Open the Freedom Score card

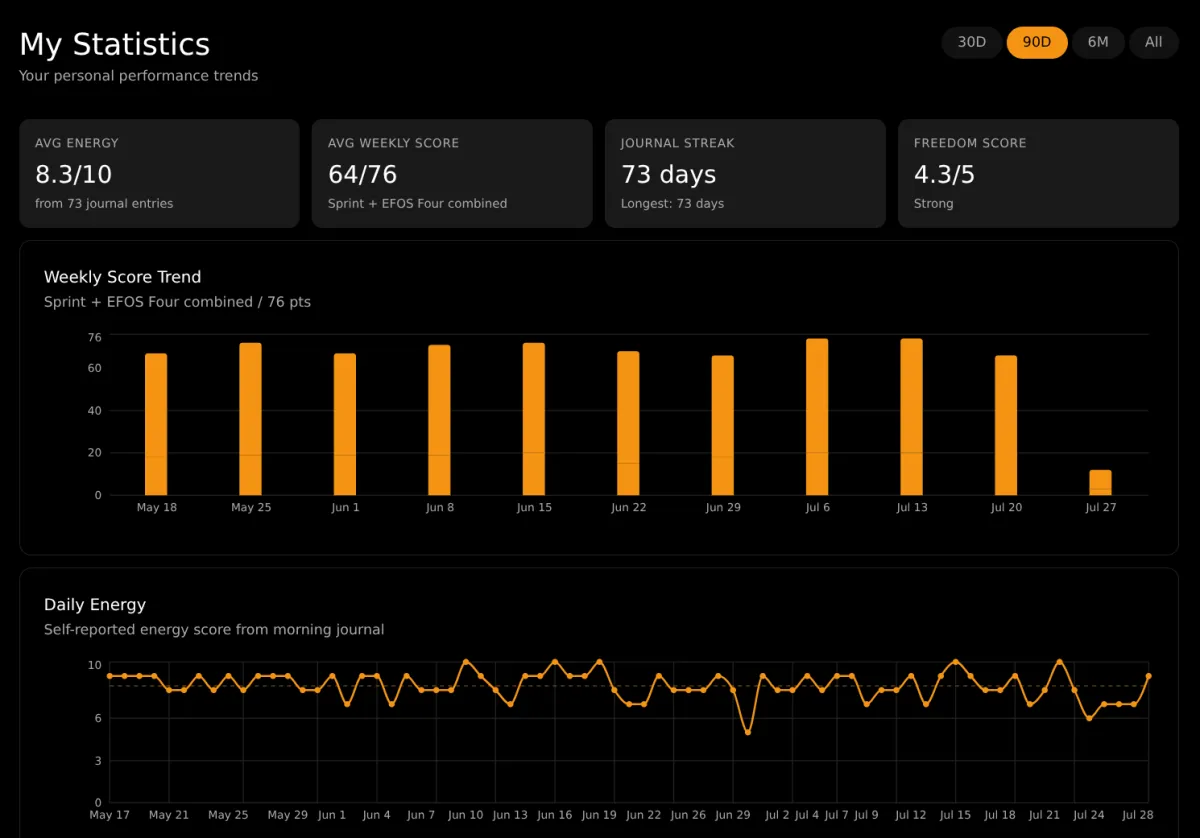1038,174
